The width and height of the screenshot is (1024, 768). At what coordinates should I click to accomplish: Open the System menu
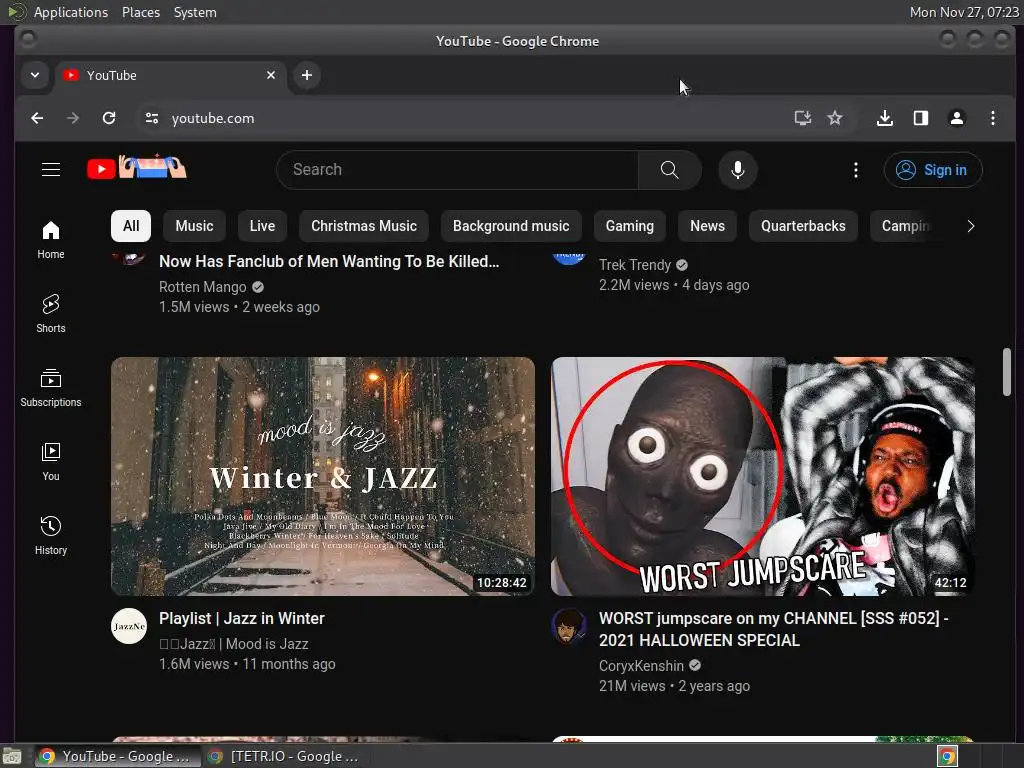pyautogui.click(x=195, y=12)
